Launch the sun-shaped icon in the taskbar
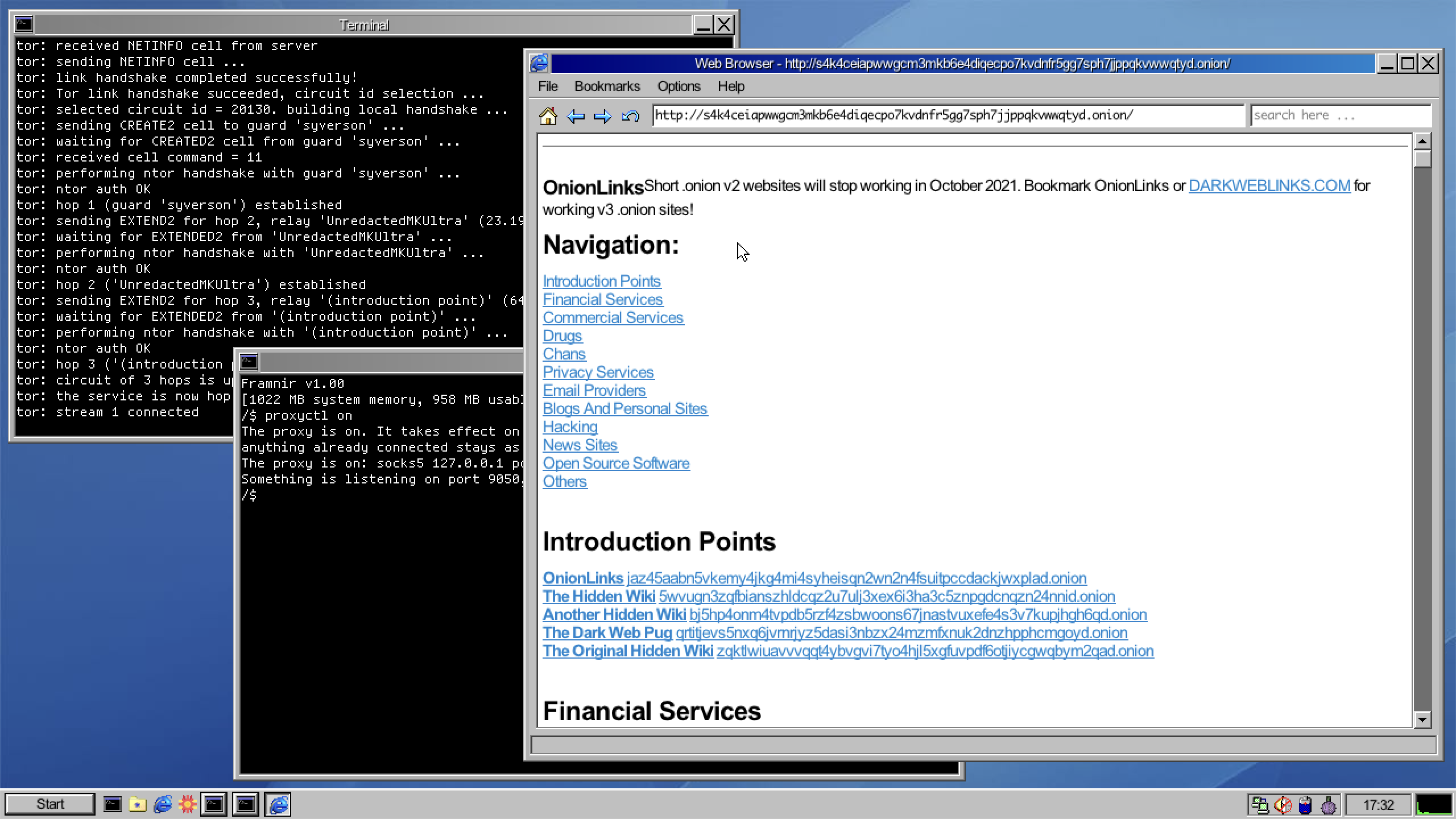This screenshot has height=819, width=1456. [187, 804]
